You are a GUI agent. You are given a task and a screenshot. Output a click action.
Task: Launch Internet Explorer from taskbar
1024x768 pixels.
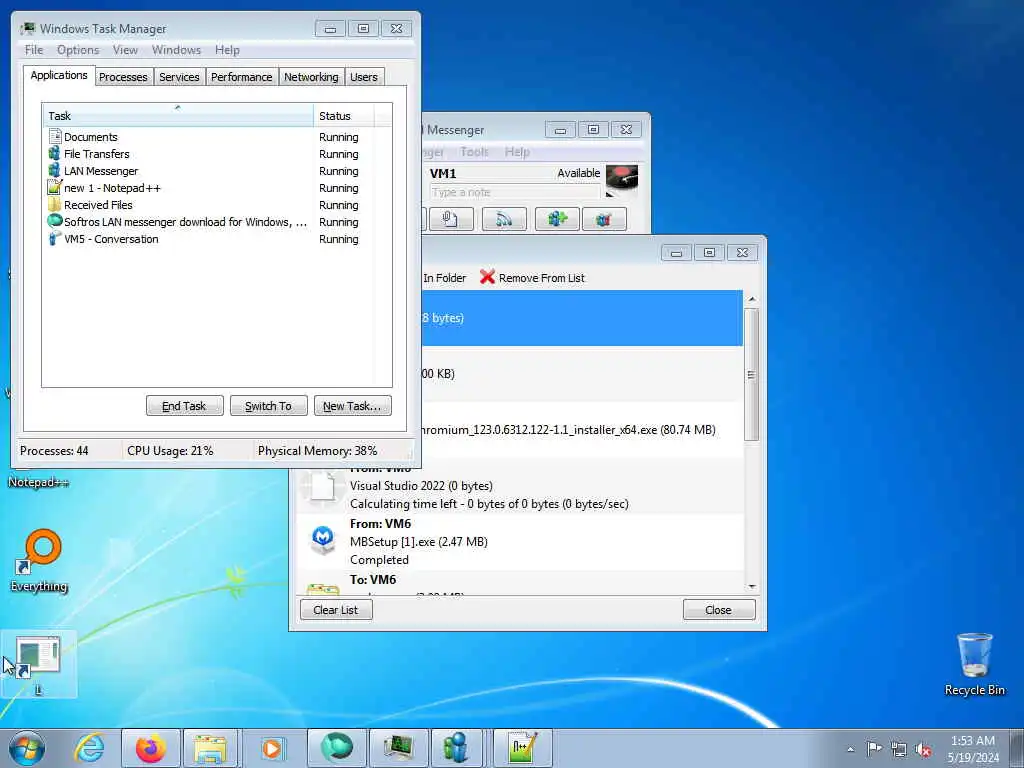tap(89, 748)
